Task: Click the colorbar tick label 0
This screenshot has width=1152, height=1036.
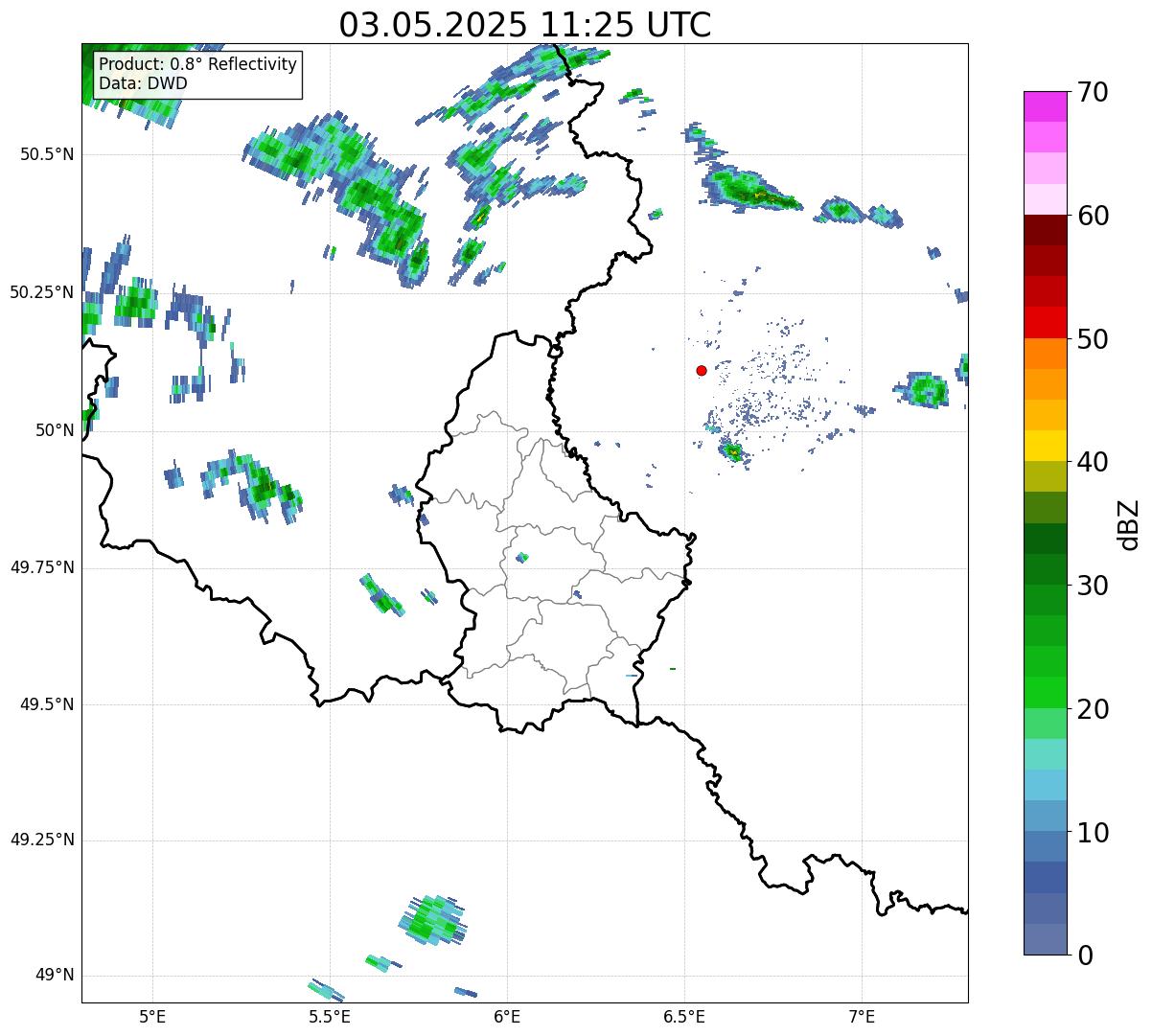Action: (x=1084, y=955)
